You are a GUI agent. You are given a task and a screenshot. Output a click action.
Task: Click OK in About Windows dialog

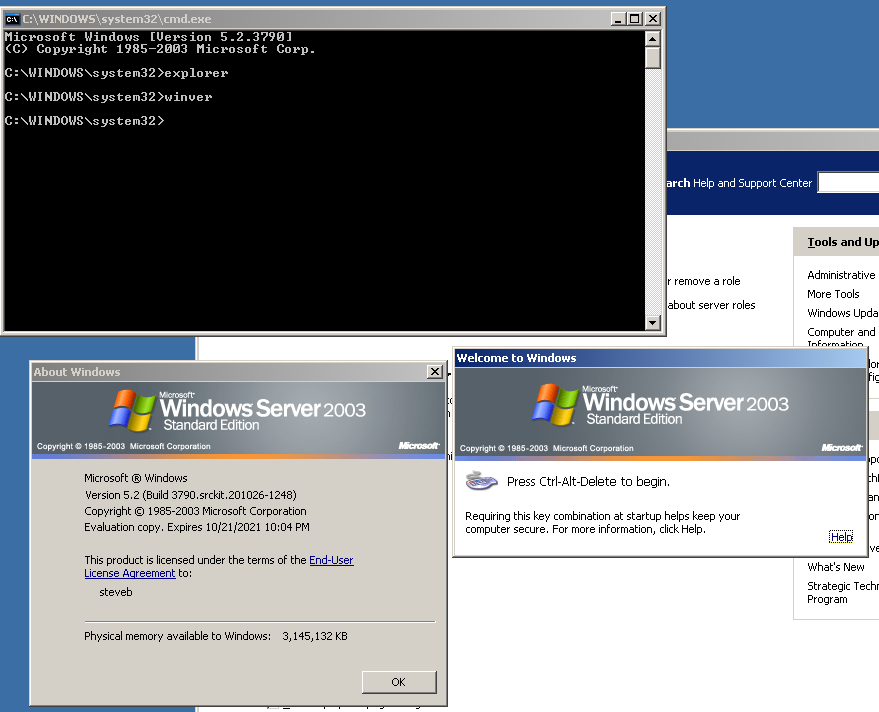click(x=399, y=682)
